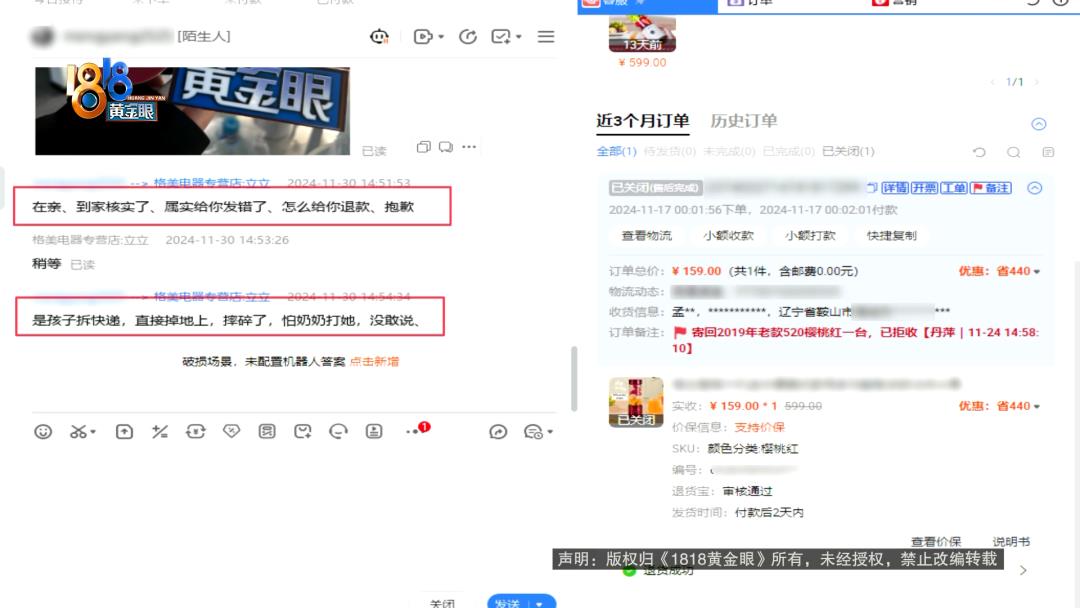
Task: Open the 黄金眼 image thumbnail in chat
Action: (x=192, y=110)
